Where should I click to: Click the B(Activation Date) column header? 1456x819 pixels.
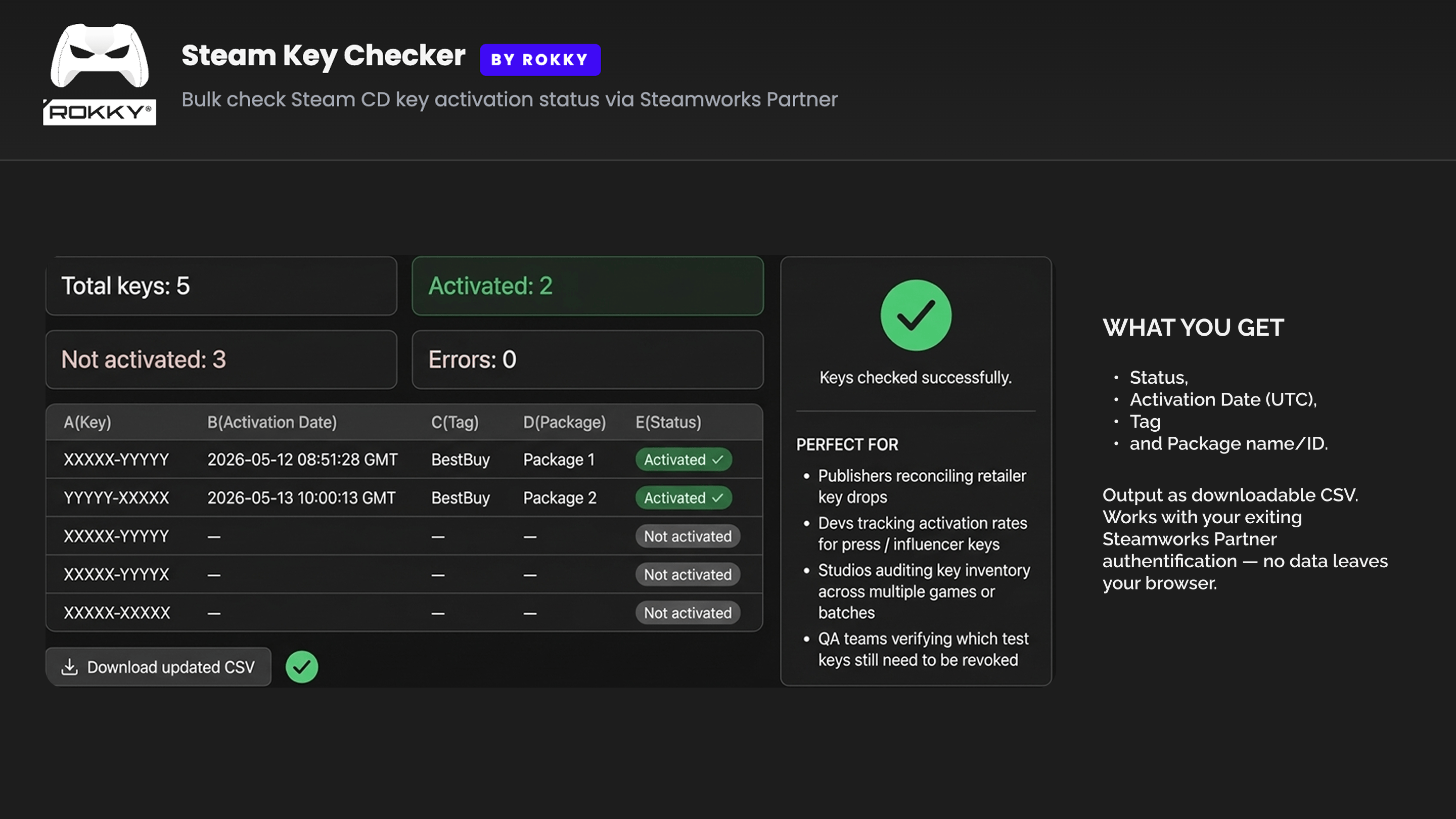(272, 422)
